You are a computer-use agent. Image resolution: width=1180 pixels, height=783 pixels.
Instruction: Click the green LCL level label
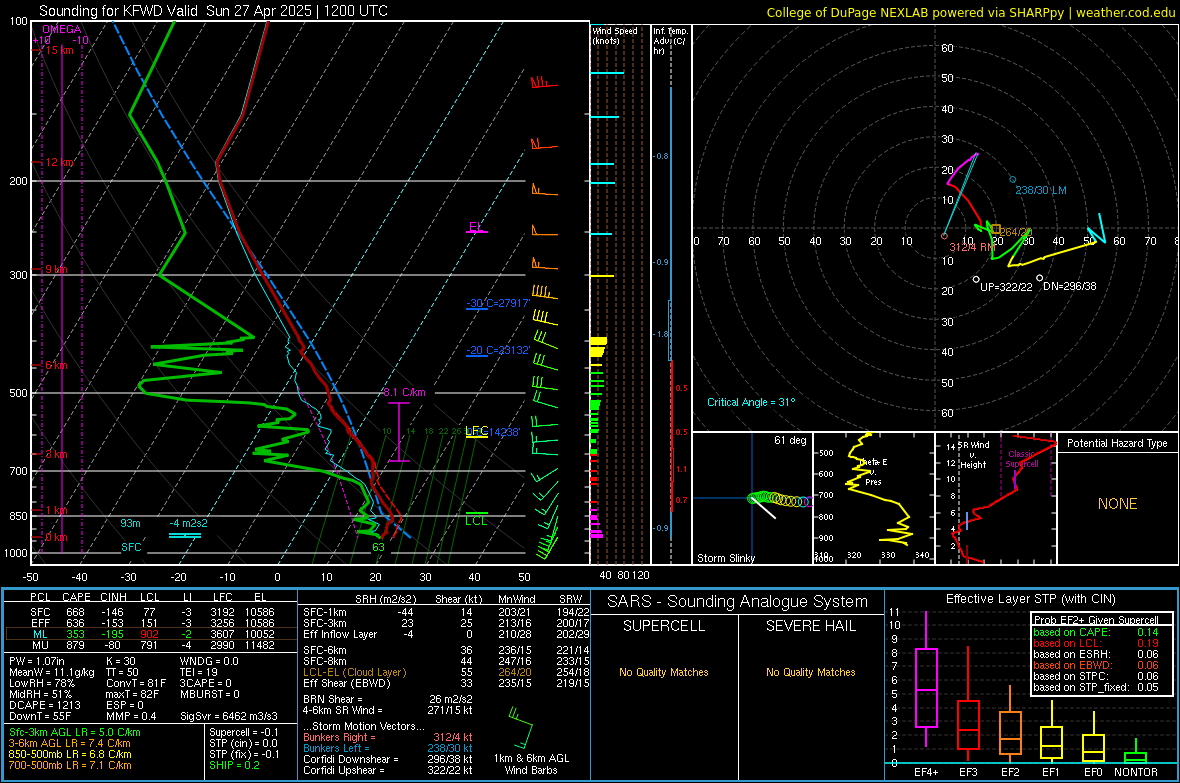[476, 520]
